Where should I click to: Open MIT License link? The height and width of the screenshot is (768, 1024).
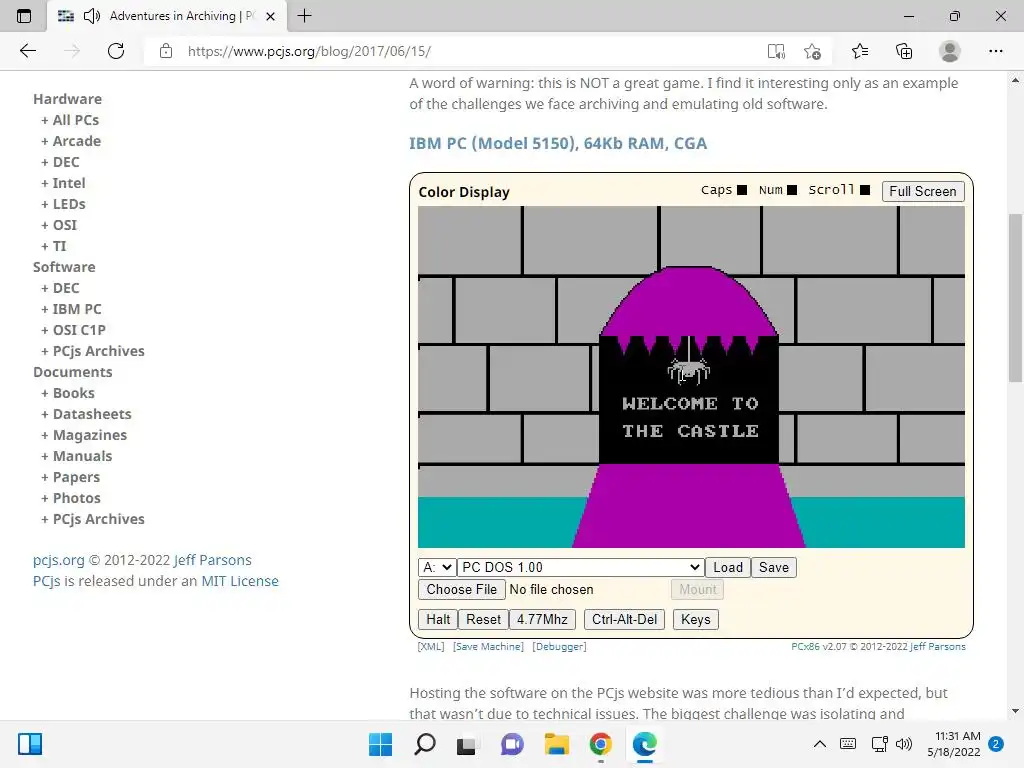[240, 581]
